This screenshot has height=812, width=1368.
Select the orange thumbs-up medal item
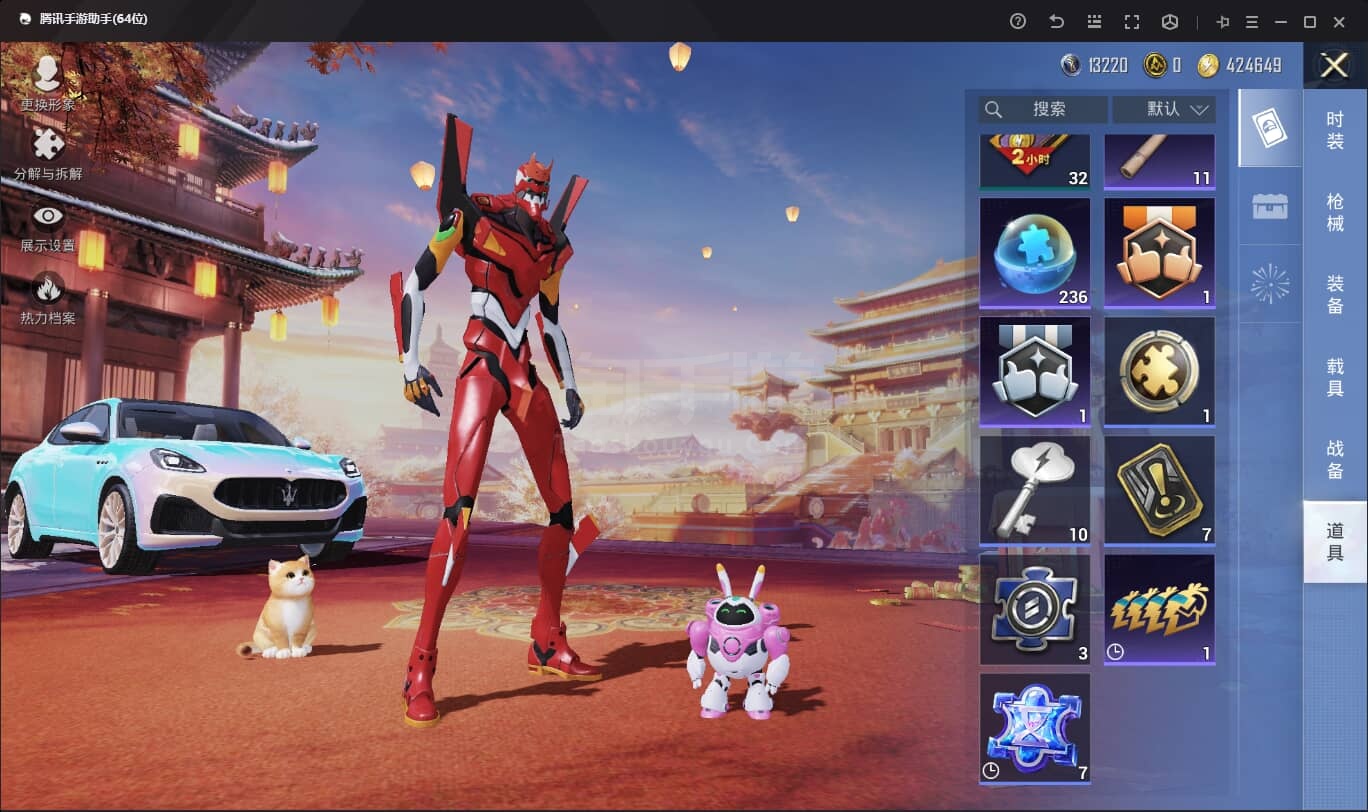pos(1159,253)
